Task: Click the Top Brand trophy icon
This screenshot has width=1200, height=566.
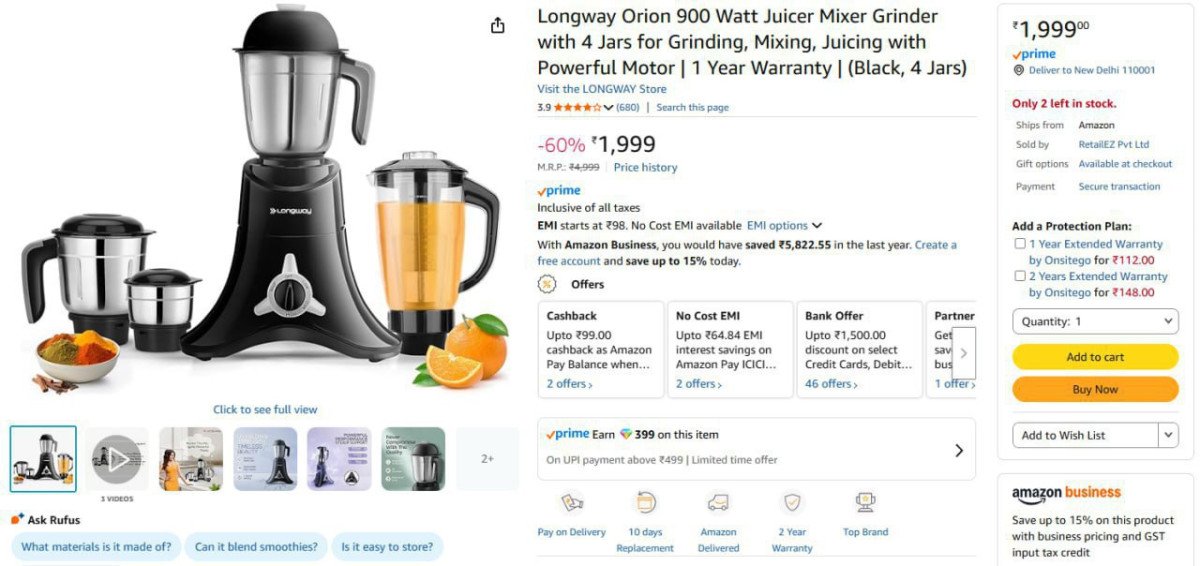Action: coord(865,502)
